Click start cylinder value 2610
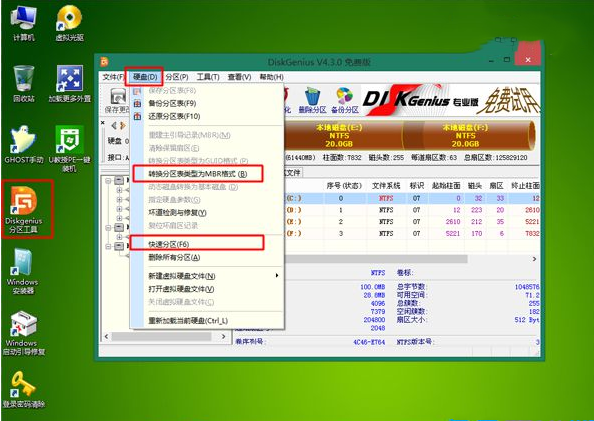 click(453, 222)
